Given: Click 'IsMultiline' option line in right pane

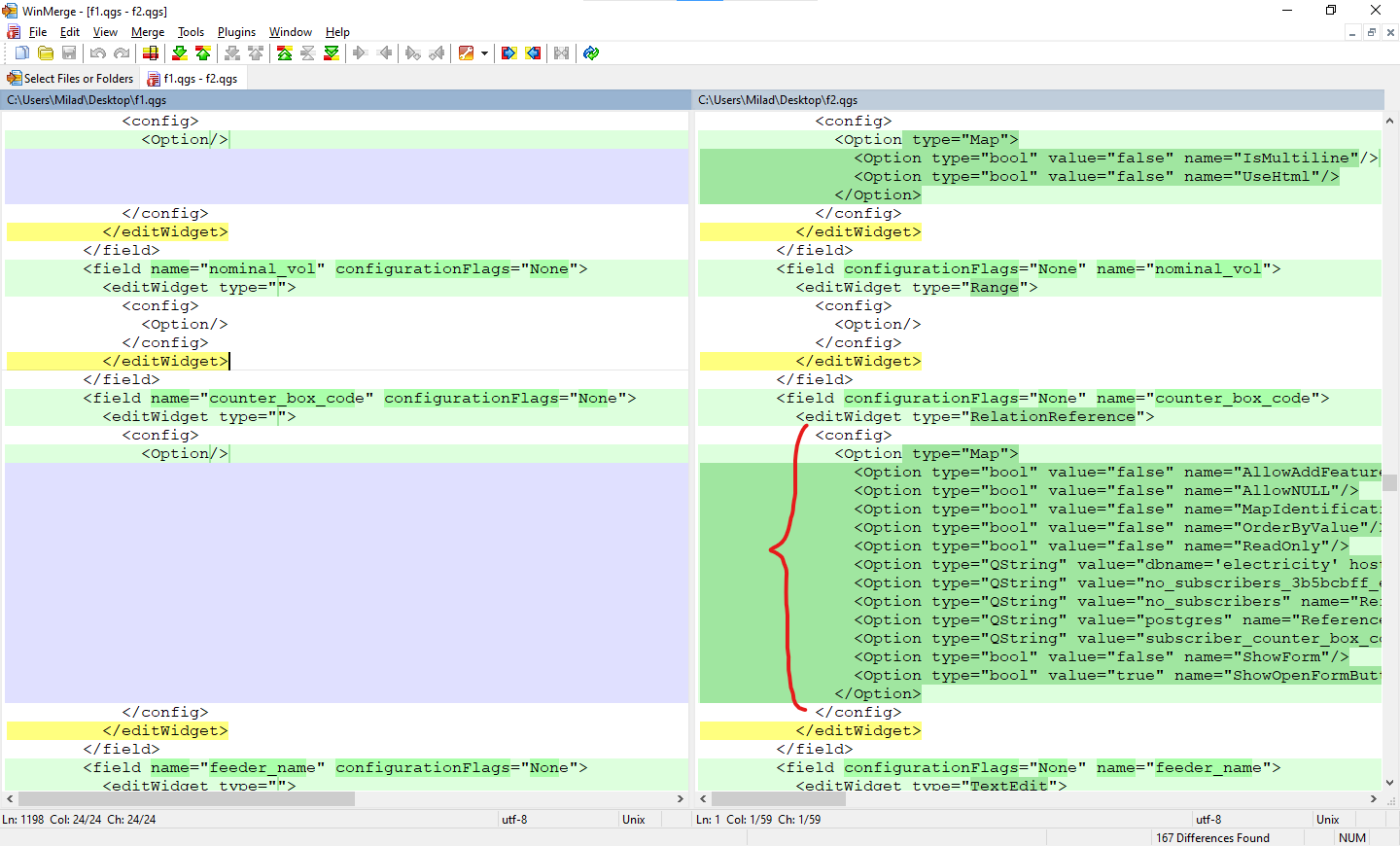Looking at the screenshot, I should [1116, 158].
